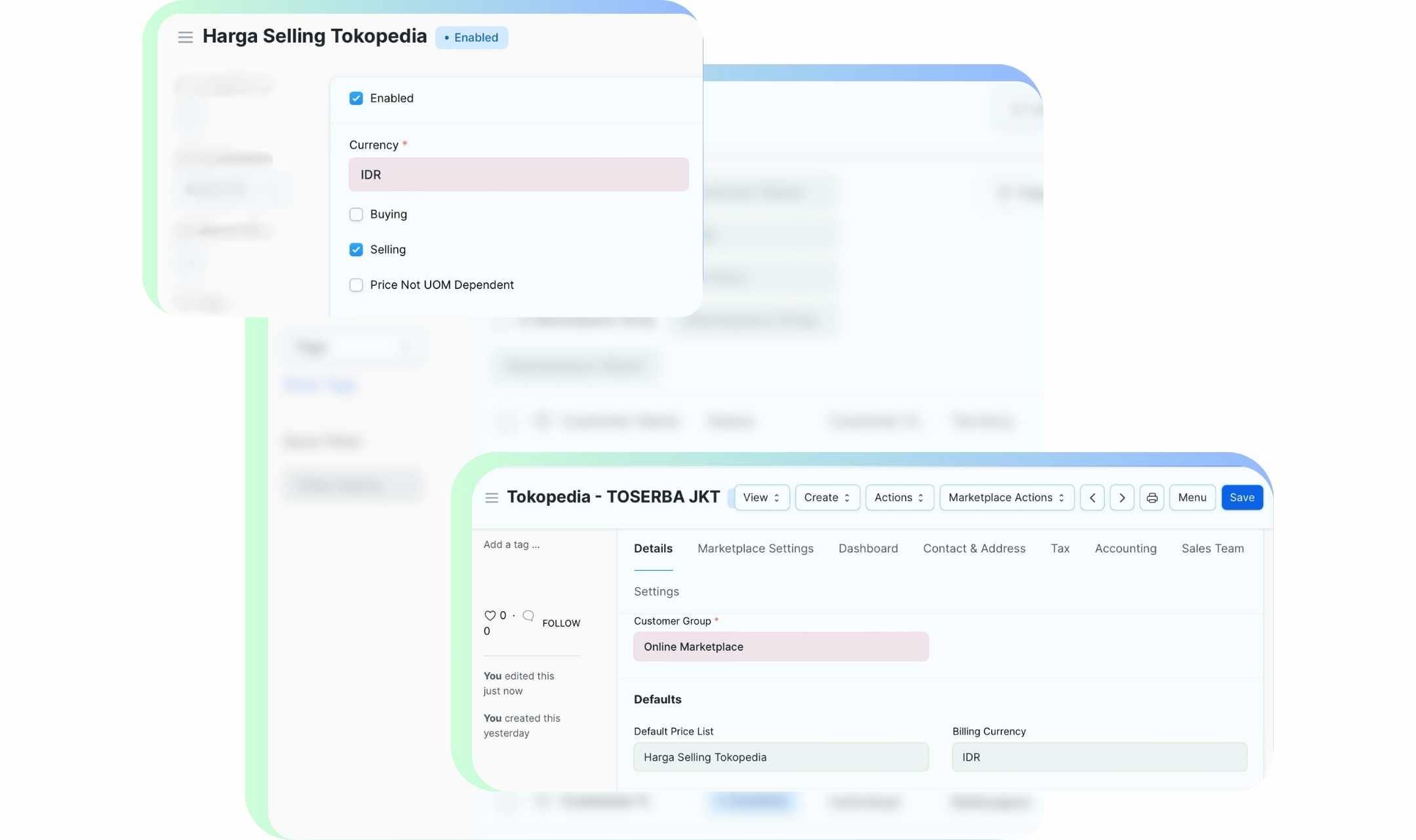Uncheck the Enabled checkbox
The height and width of the screenshot is (840, 1416).
[356, 98]
